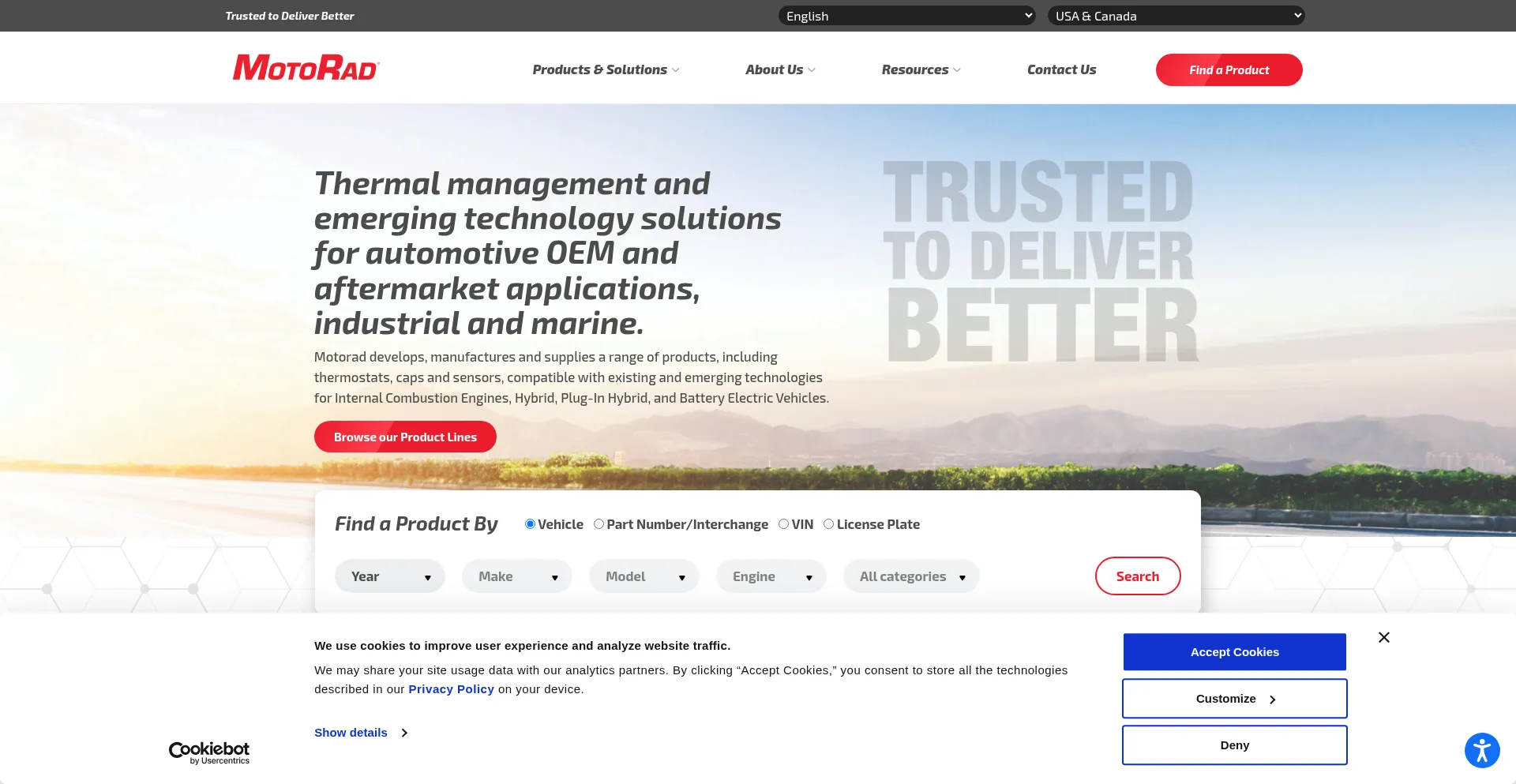Close the cookie banner with X

pos(1383,637)
